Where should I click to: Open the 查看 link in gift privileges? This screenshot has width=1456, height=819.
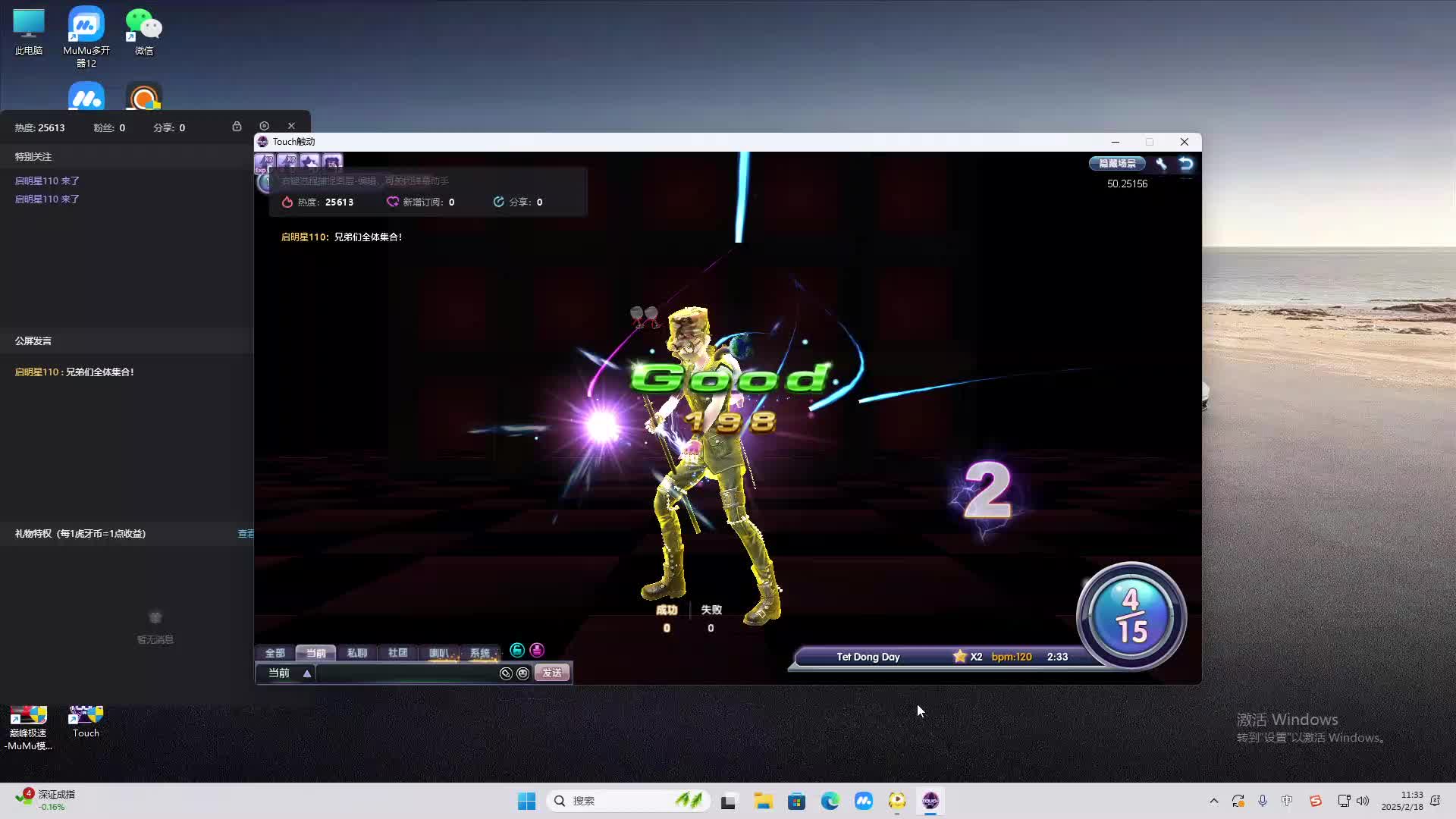pyautogui.click(x=246, y=534)
